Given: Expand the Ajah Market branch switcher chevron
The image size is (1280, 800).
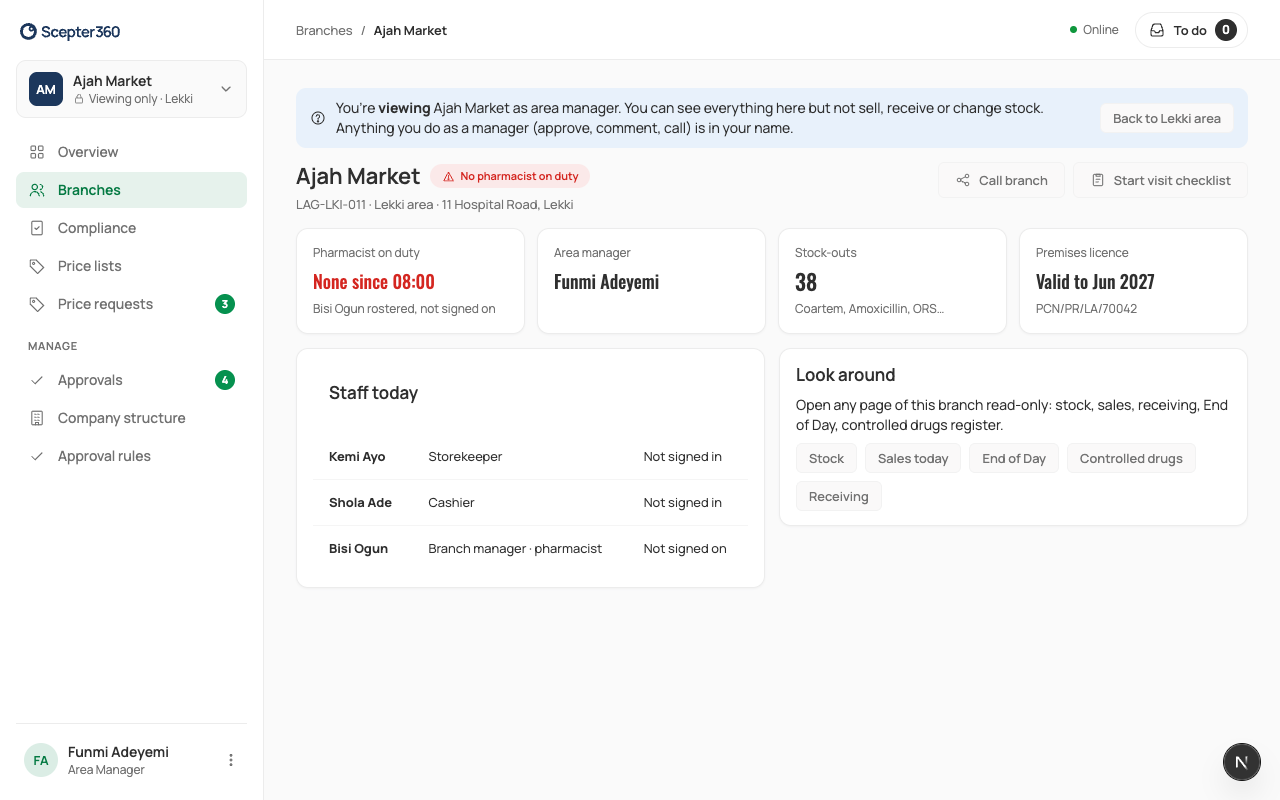Looking at the screenshot, I should [x=226, y=89].
